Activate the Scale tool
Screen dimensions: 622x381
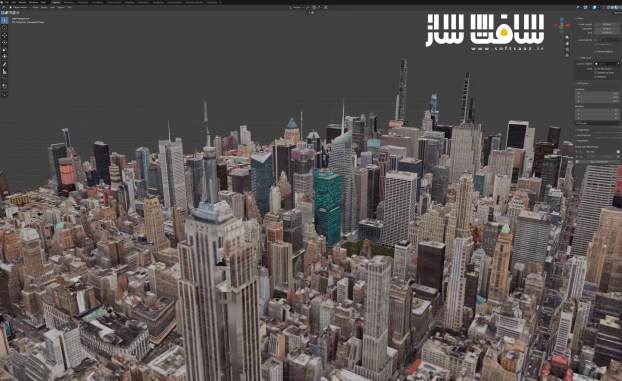click(x=4, y=50)
